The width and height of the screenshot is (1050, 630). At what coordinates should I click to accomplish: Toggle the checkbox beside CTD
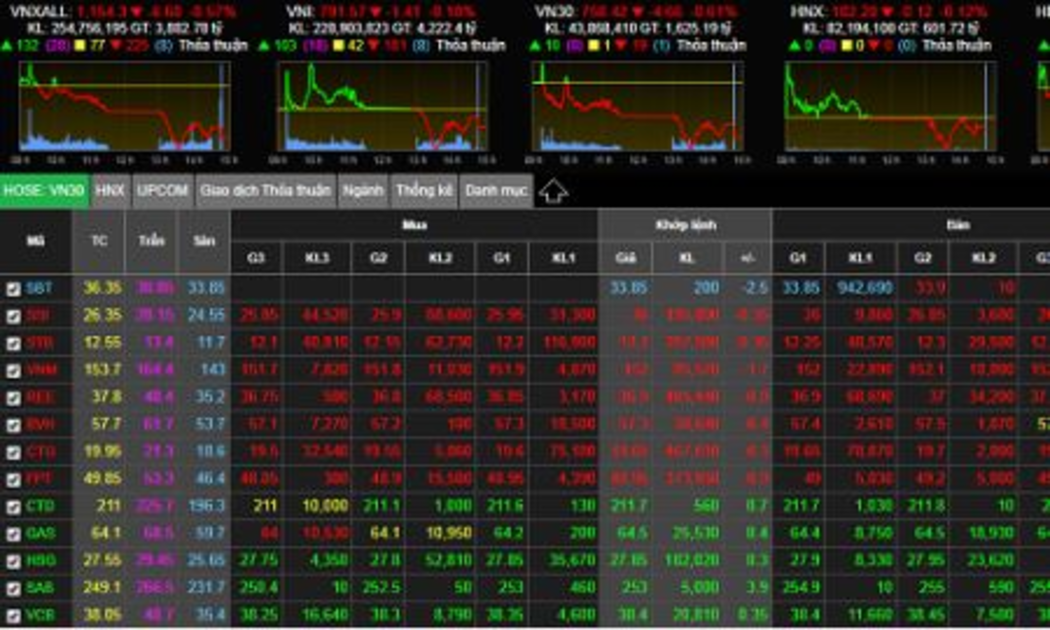click(x=13, y=507)
